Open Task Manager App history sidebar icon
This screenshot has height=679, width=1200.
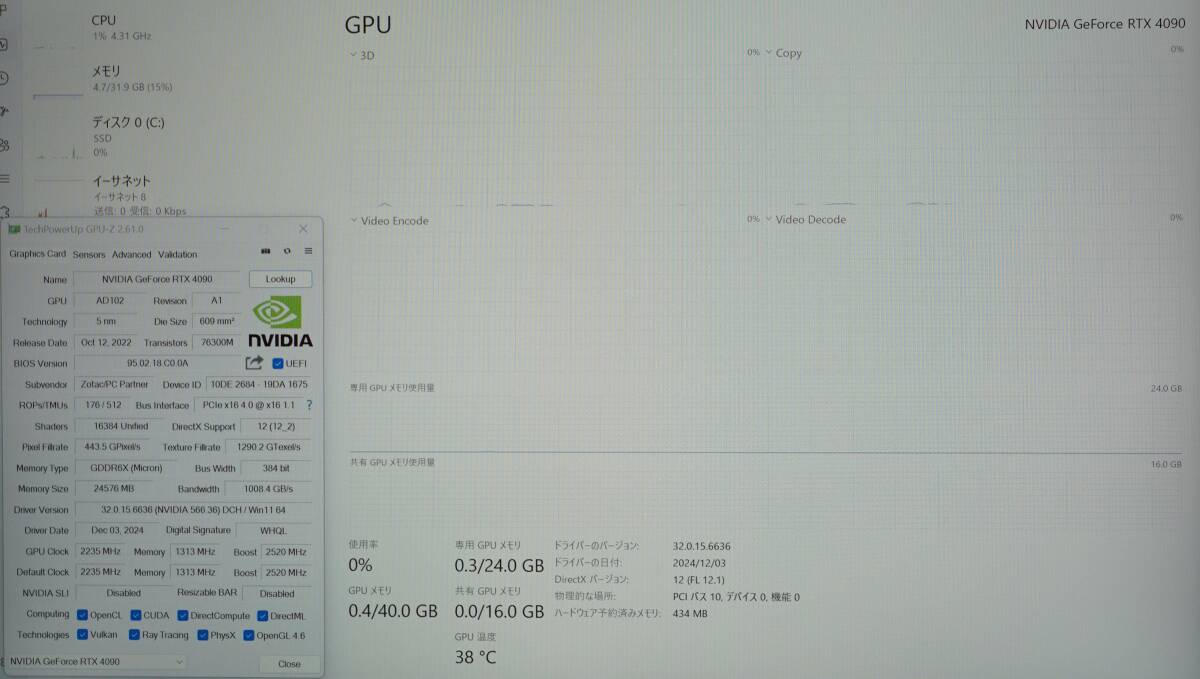point(4,79)
